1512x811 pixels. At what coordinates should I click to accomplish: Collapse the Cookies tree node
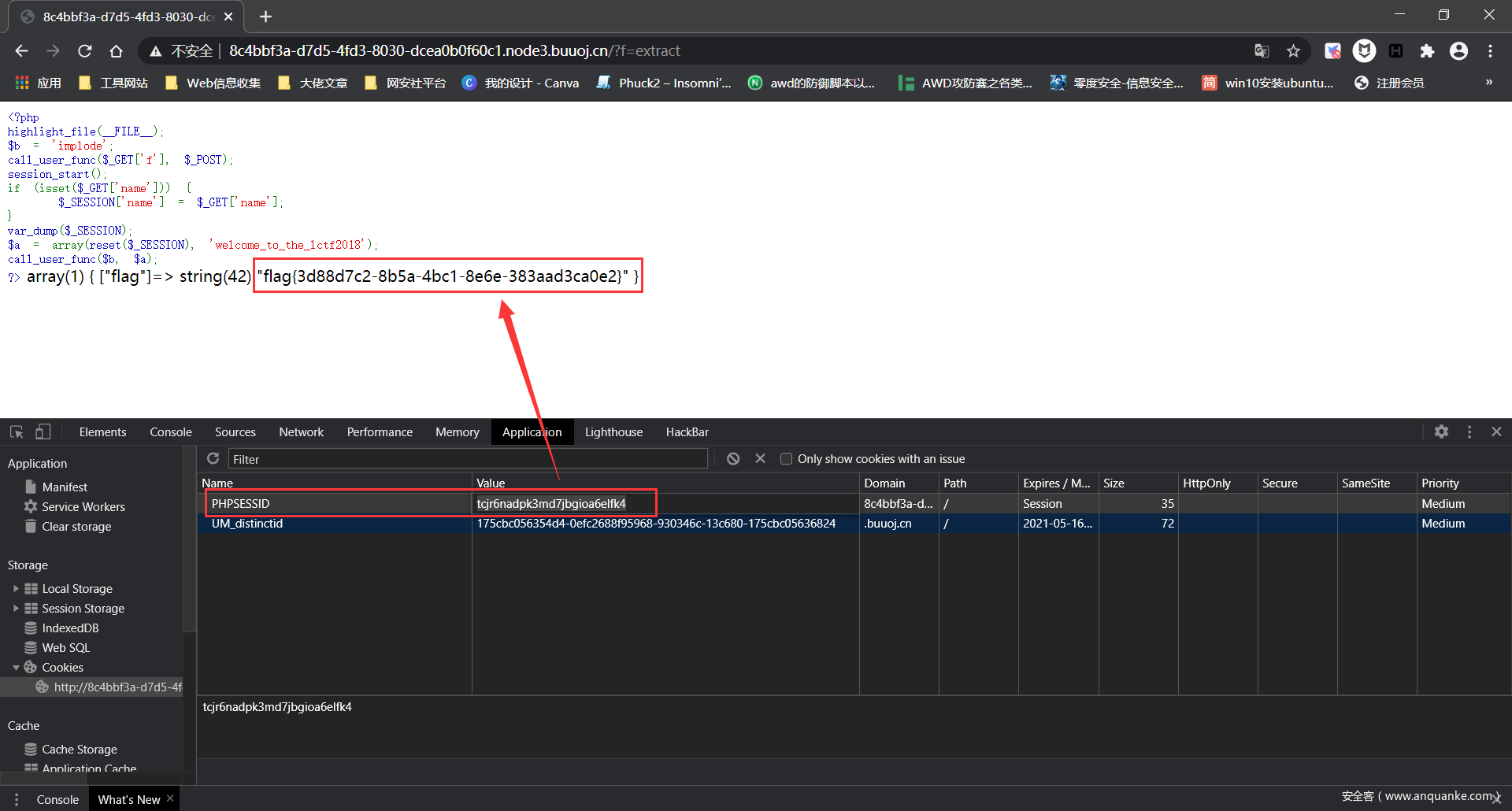16,668
